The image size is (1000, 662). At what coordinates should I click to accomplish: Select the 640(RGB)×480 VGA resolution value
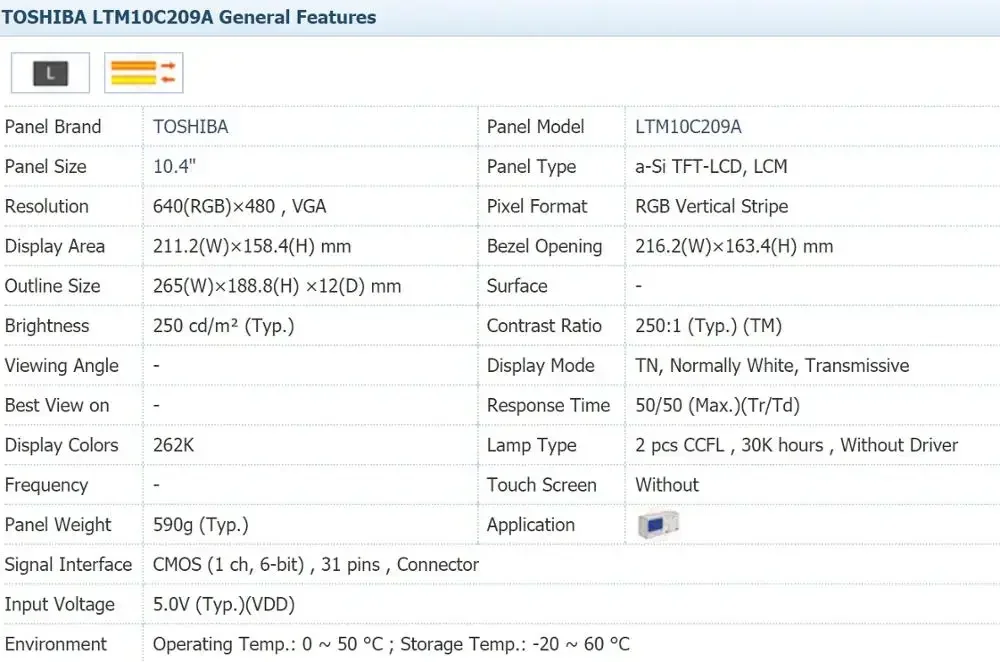point(239,207)
